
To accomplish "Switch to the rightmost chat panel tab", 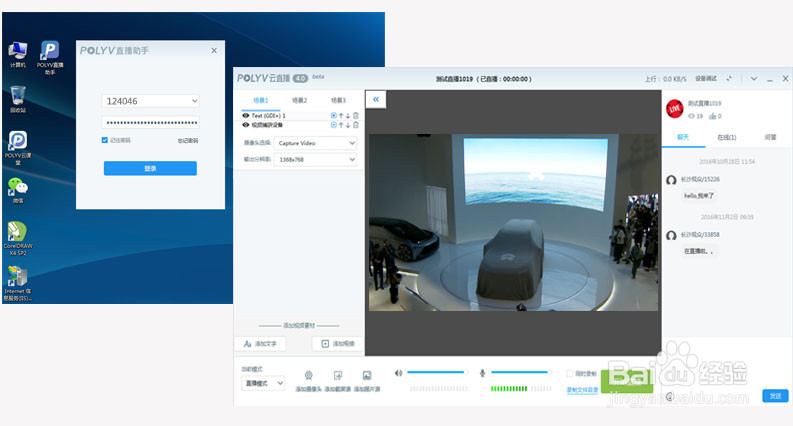I will [770, 137].
